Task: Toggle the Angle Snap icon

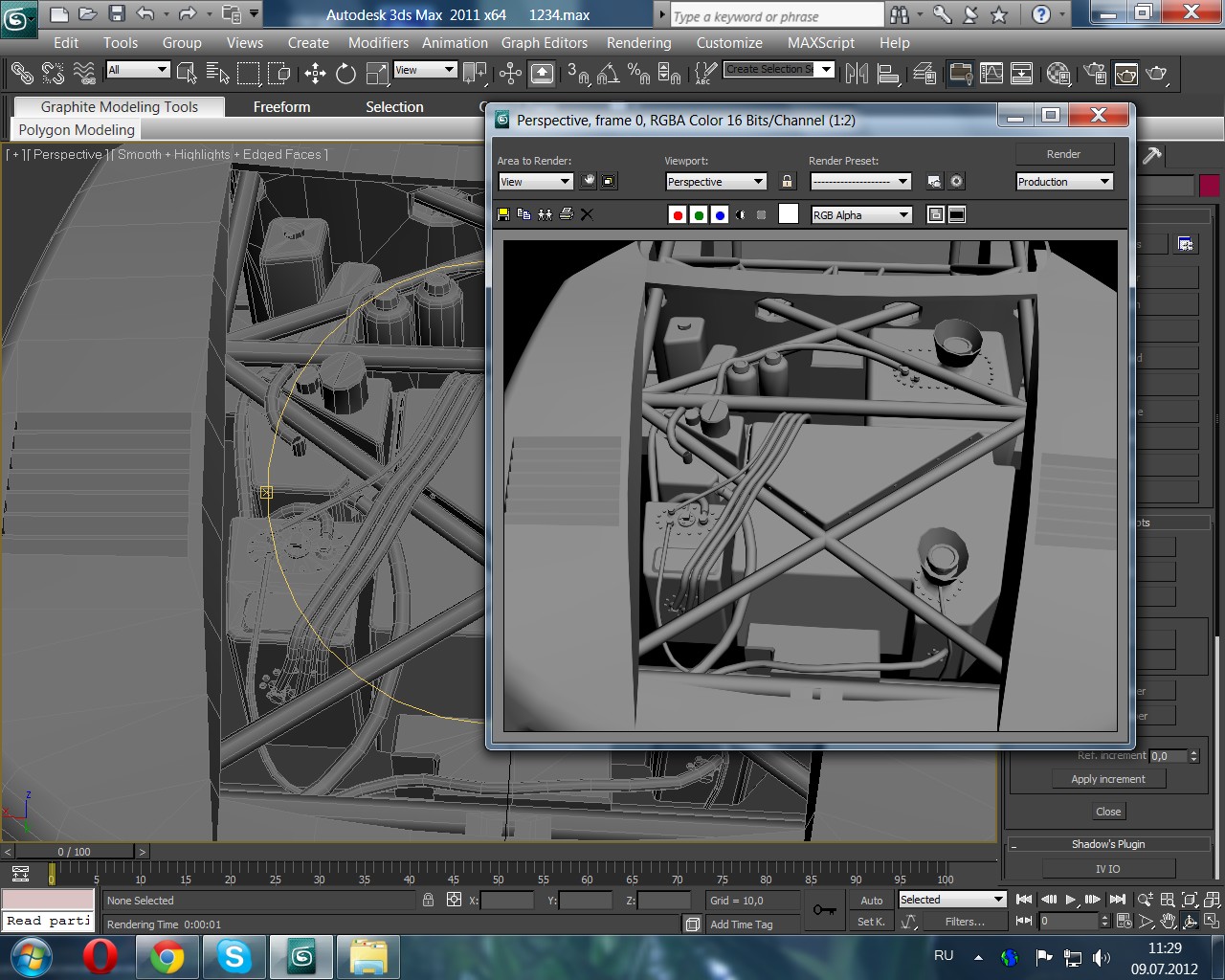Action: click(609, 73)
